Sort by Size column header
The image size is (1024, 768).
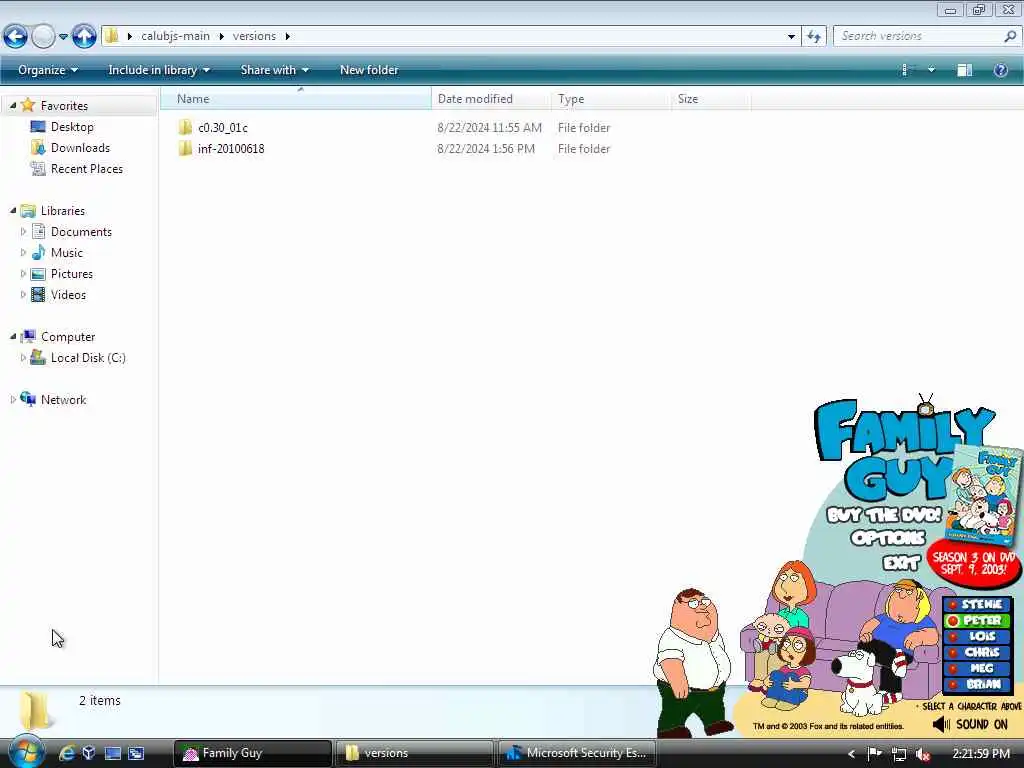pyautogui.click(x=711, y=99)
